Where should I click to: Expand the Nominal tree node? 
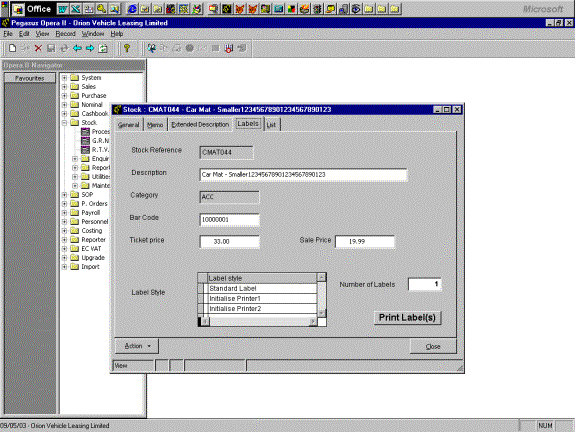click(65, 105)
